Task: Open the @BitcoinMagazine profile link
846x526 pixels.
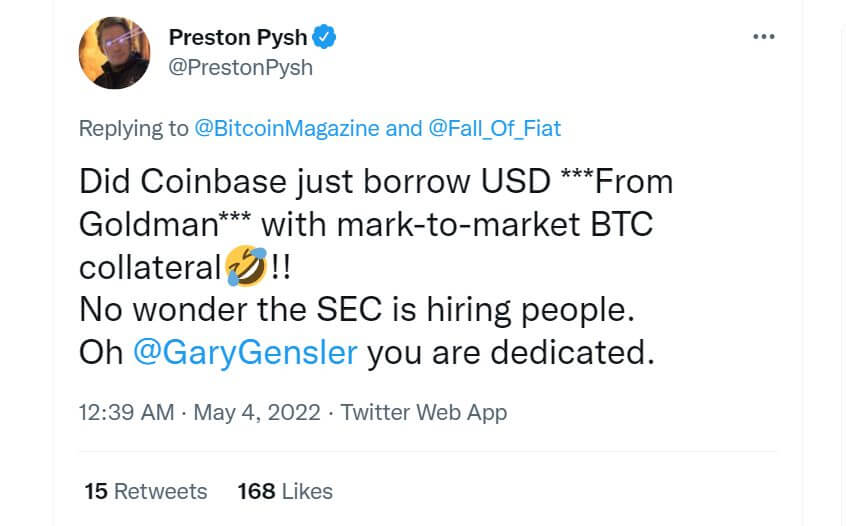Action: pyautogui.click(x=286, y=128)
